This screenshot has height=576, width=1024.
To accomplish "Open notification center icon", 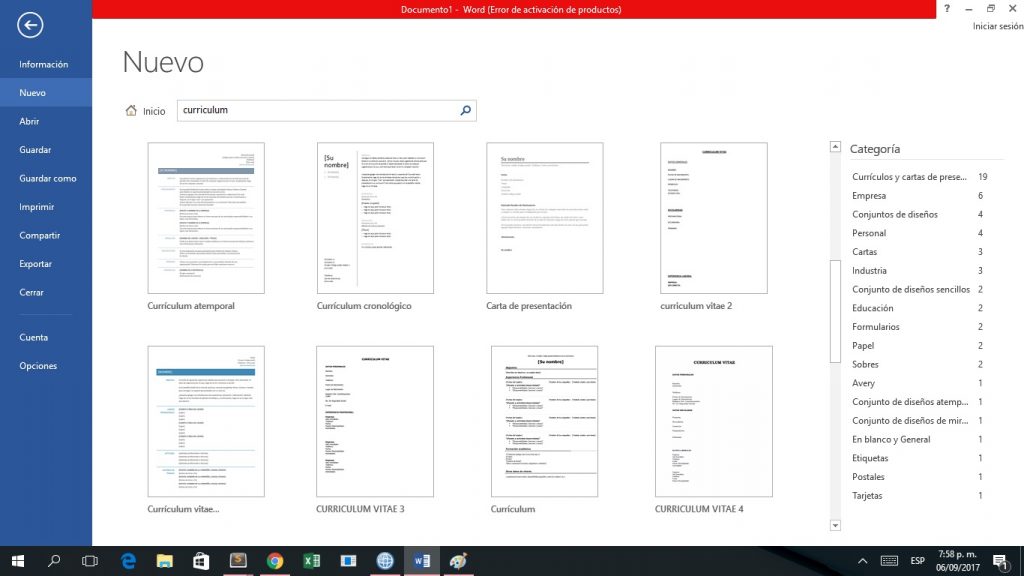I will (1000, 562).
